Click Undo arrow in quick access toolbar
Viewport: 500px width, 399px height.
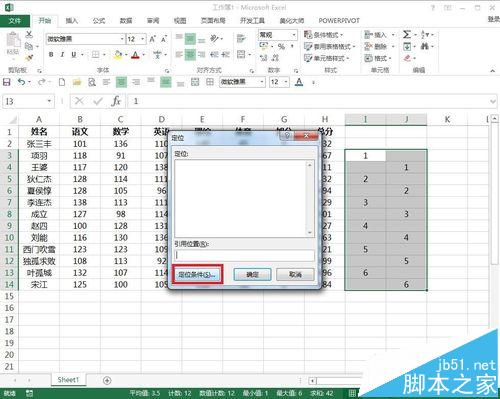21,82
